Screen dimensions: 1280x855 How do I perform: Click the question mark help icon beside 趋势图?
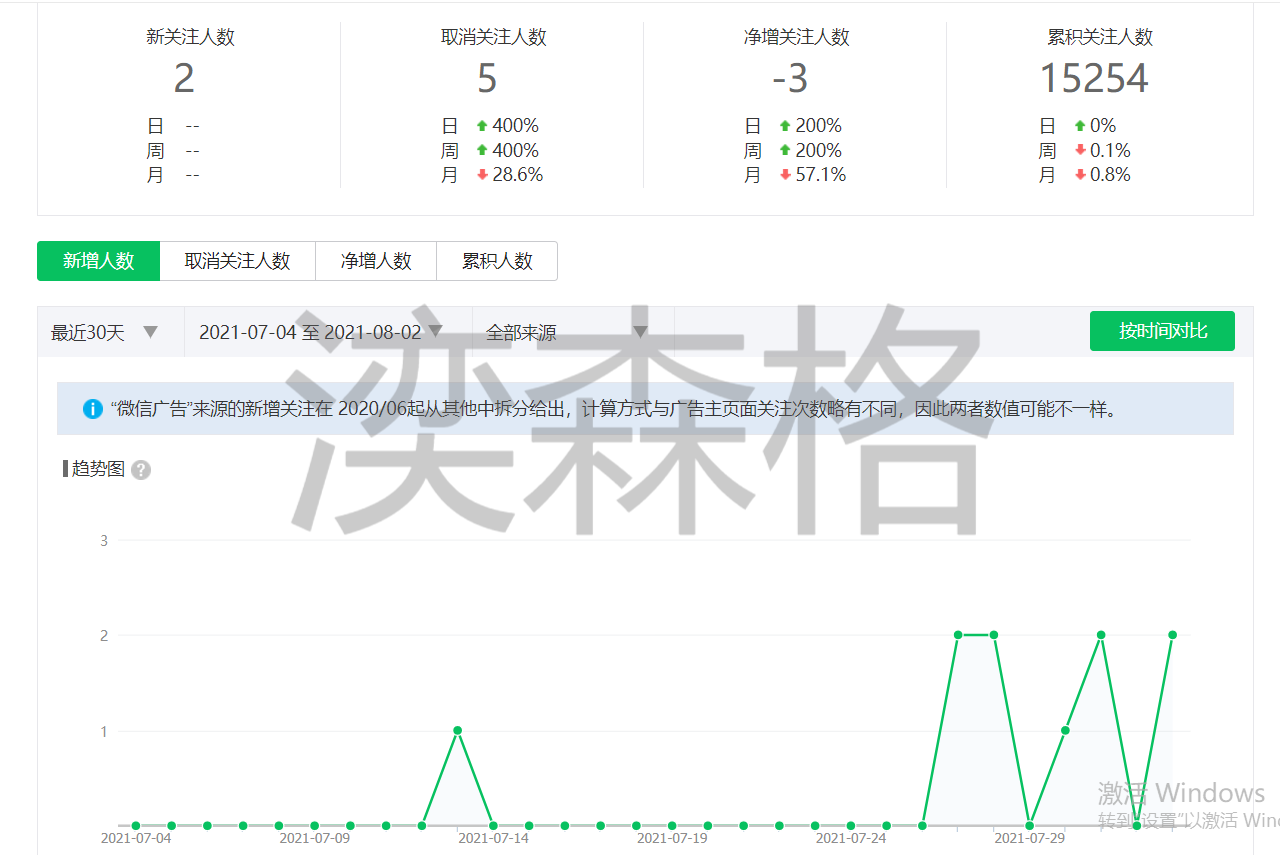click(x=141, y=470)
